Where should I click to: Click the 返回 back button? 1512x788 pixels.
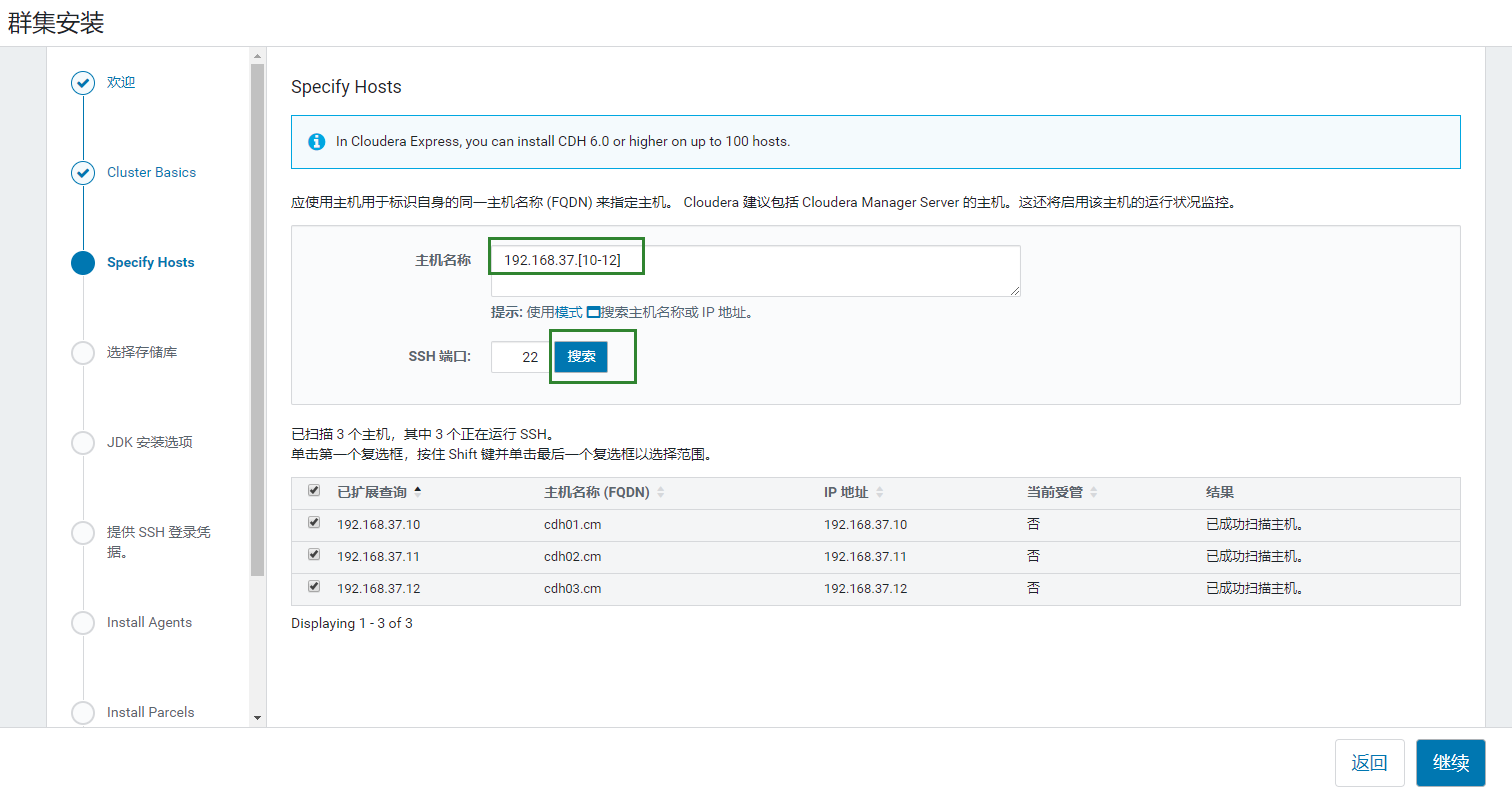click(1370, 763)
